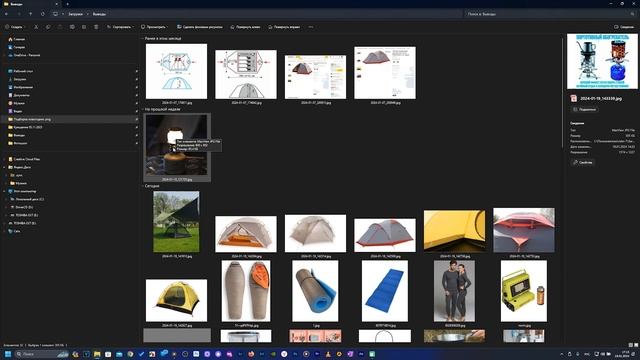
Task: Select the Выводы Explorer tab
Action: 31,4
